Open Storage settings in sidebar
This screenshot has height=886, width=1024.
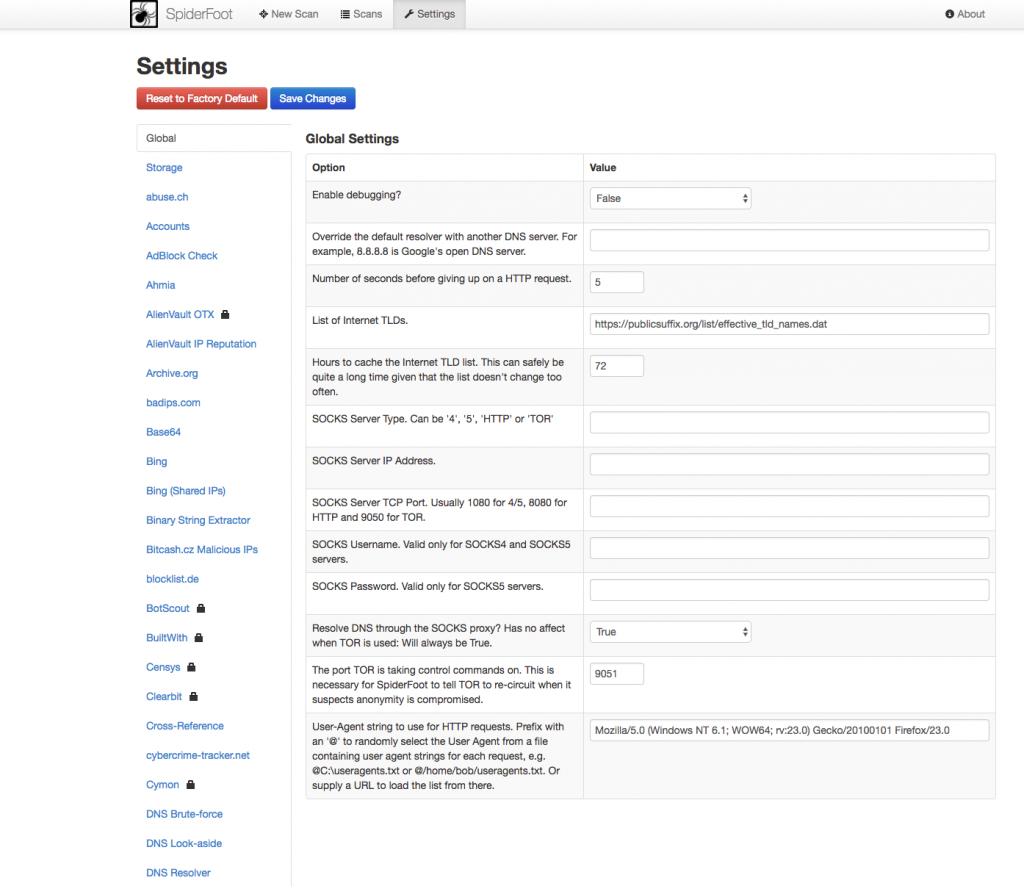164,168
